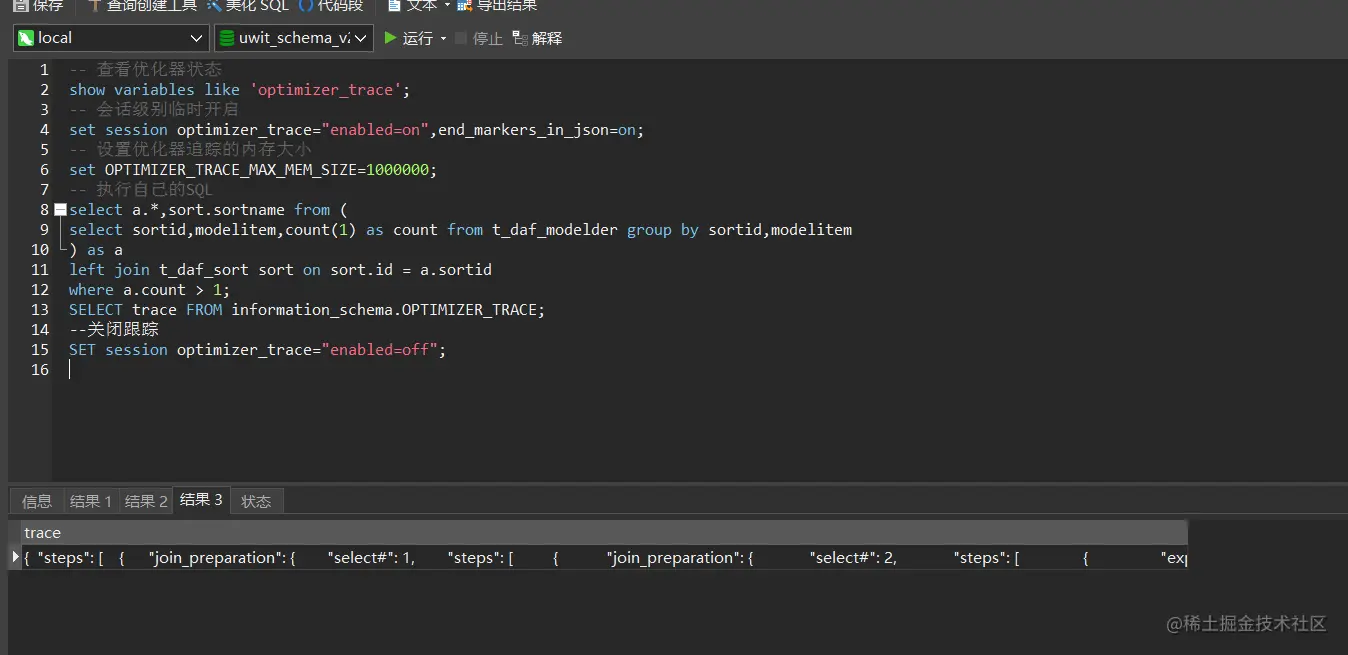The width and height of the screenshot is (1348, 655).
Task: Open the local connection dropdown
Action: [x=111, y=38]
